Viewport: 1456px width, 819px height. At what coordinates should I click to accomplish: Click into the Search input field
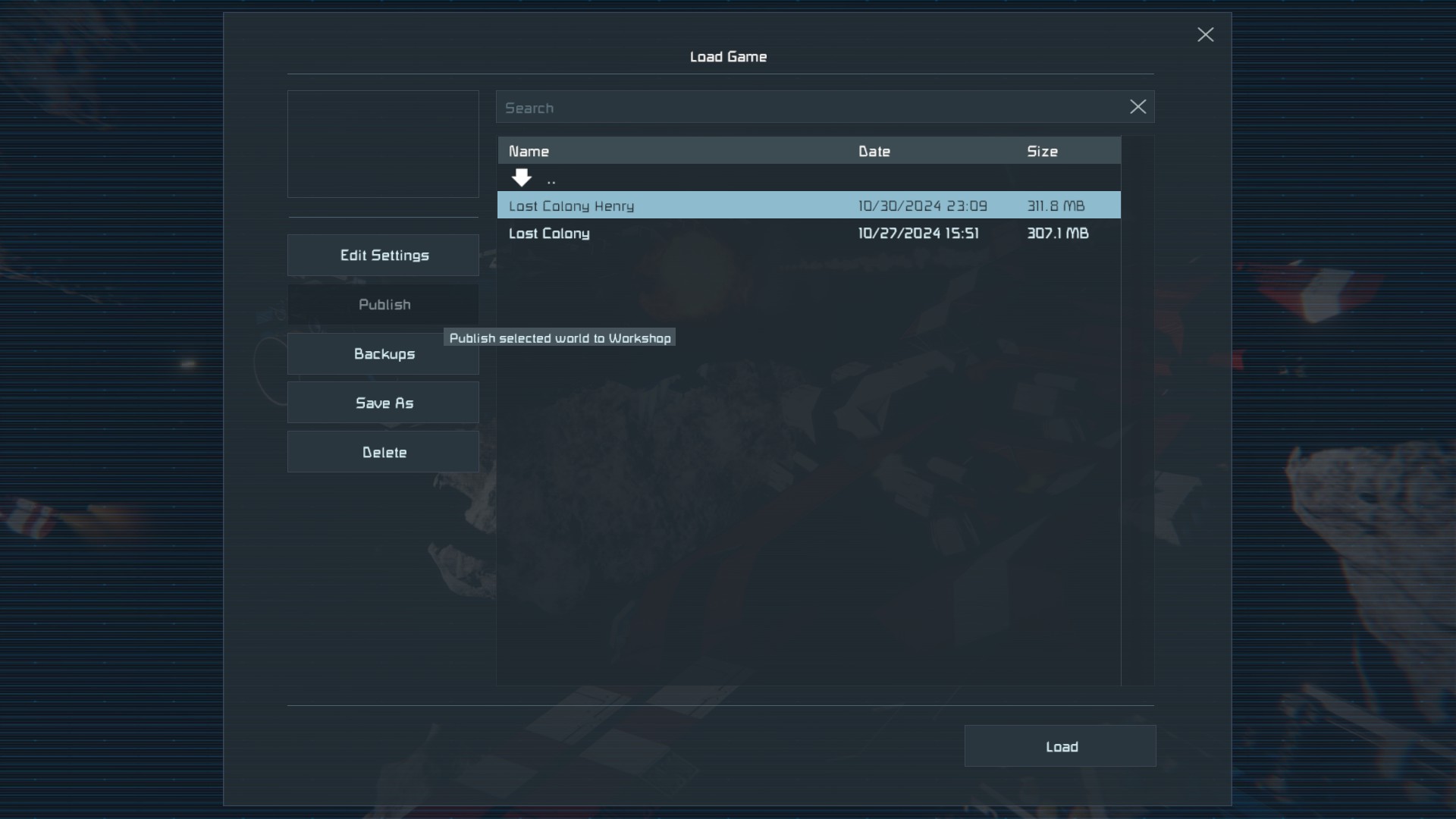[811, 108]
